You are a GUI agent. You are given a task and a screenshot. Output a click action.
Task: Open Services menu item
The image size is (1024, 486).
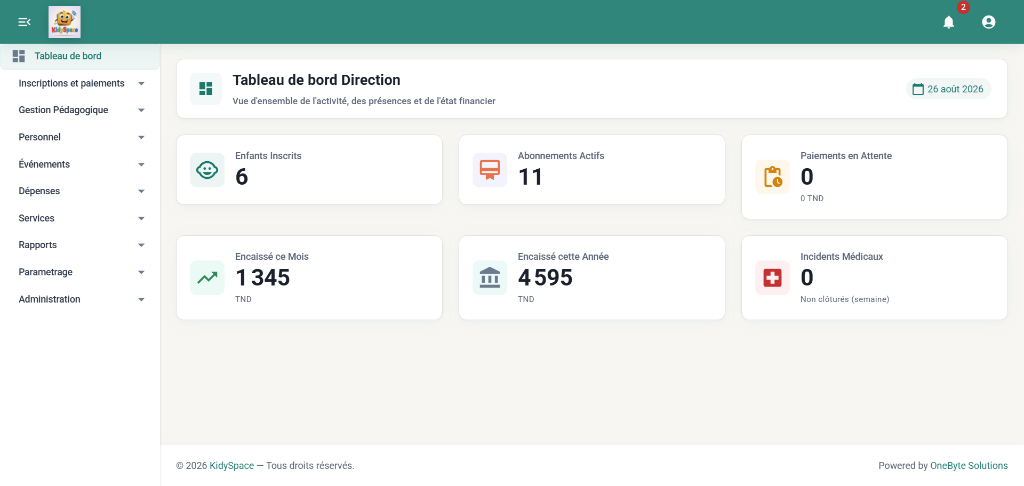(x=80, y=218)
